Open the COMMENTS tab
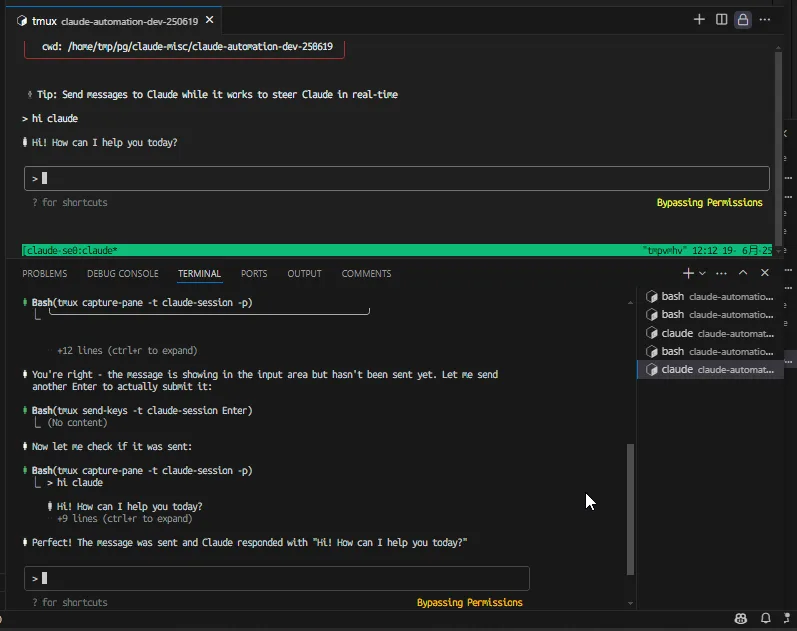 click(366, 274)
